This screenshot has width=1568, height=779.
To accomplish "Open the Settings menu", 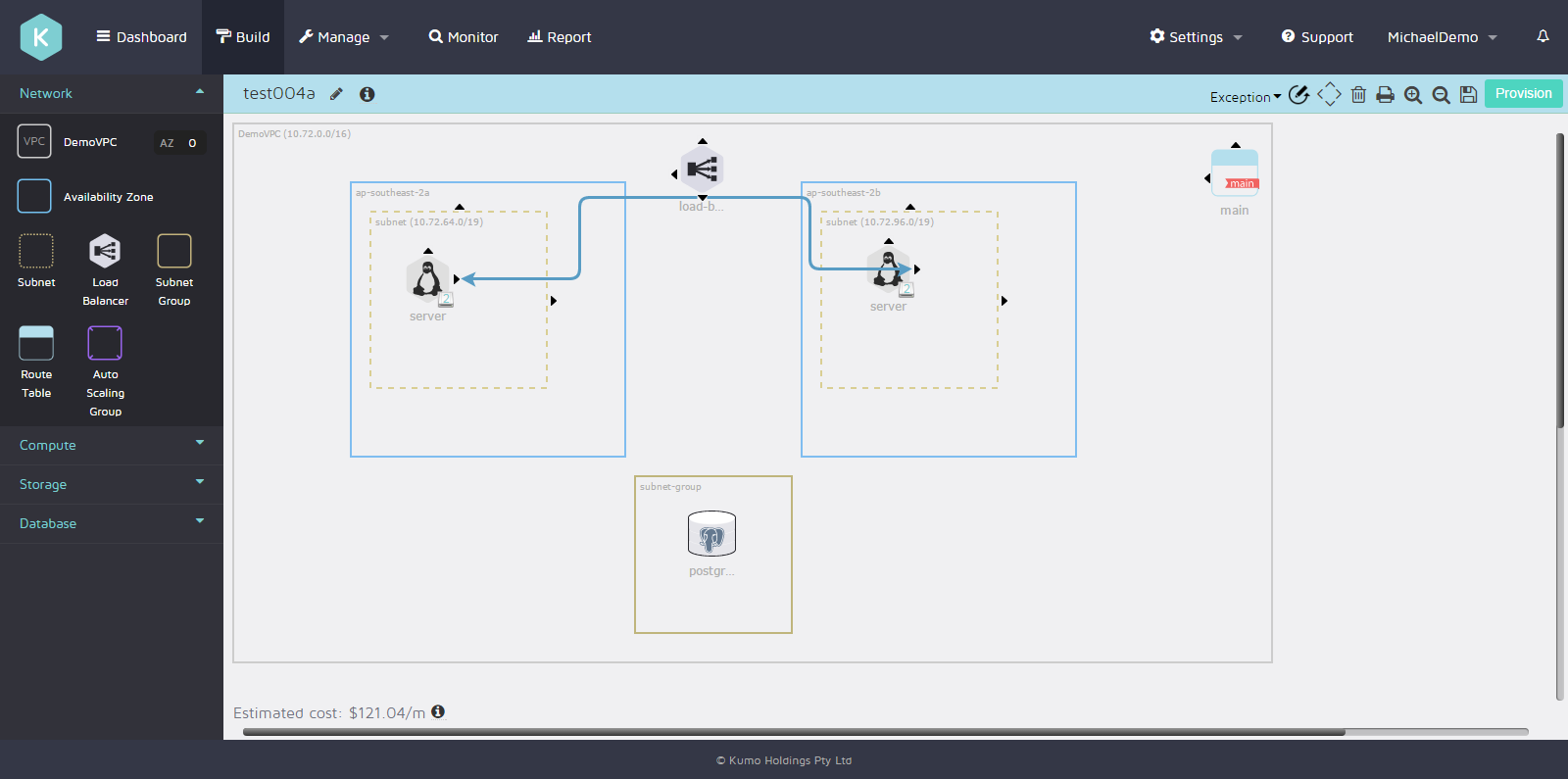I will [x=1196, y=37].
